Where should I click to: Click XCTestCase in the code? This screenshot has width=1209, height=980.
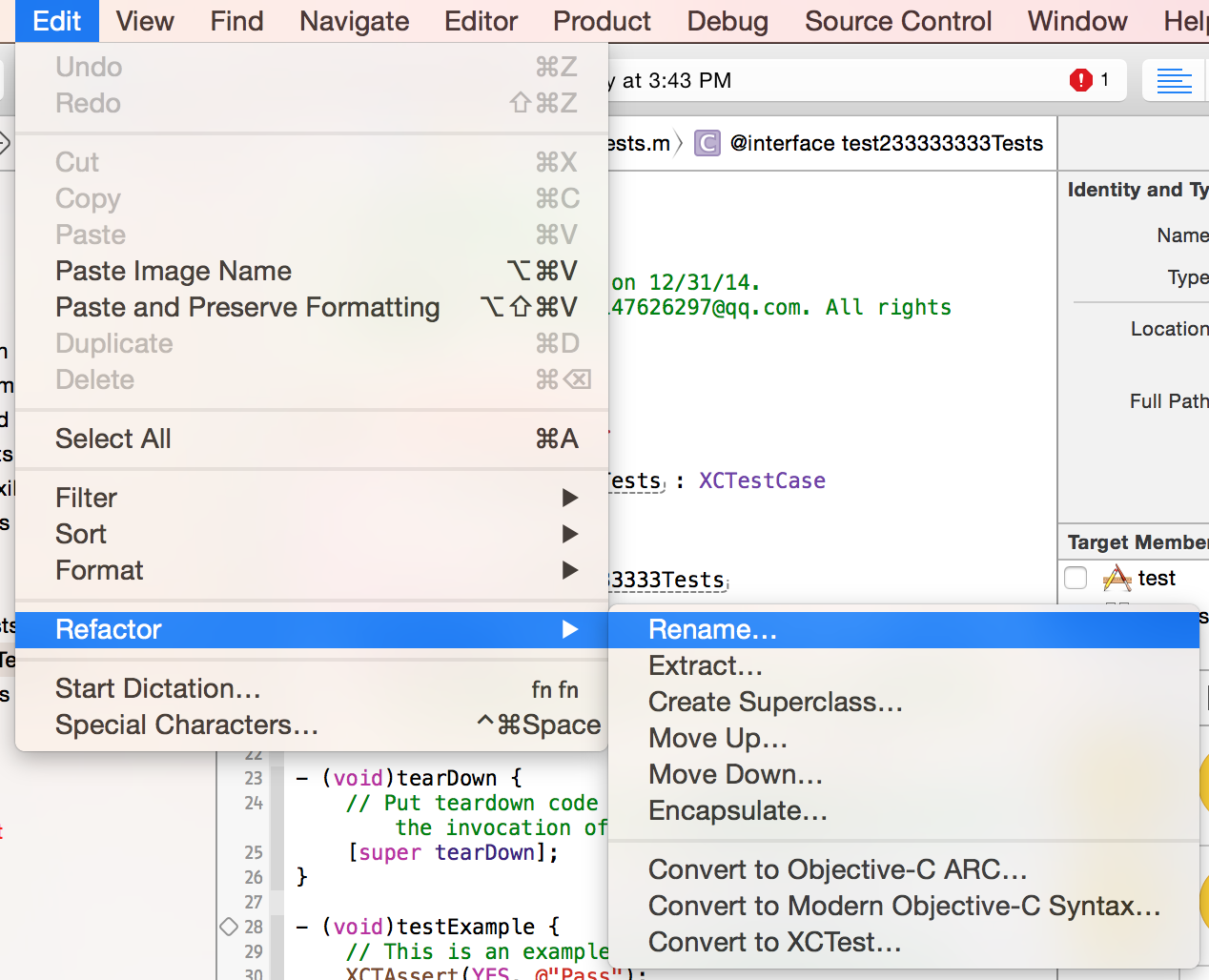point(762,480)
